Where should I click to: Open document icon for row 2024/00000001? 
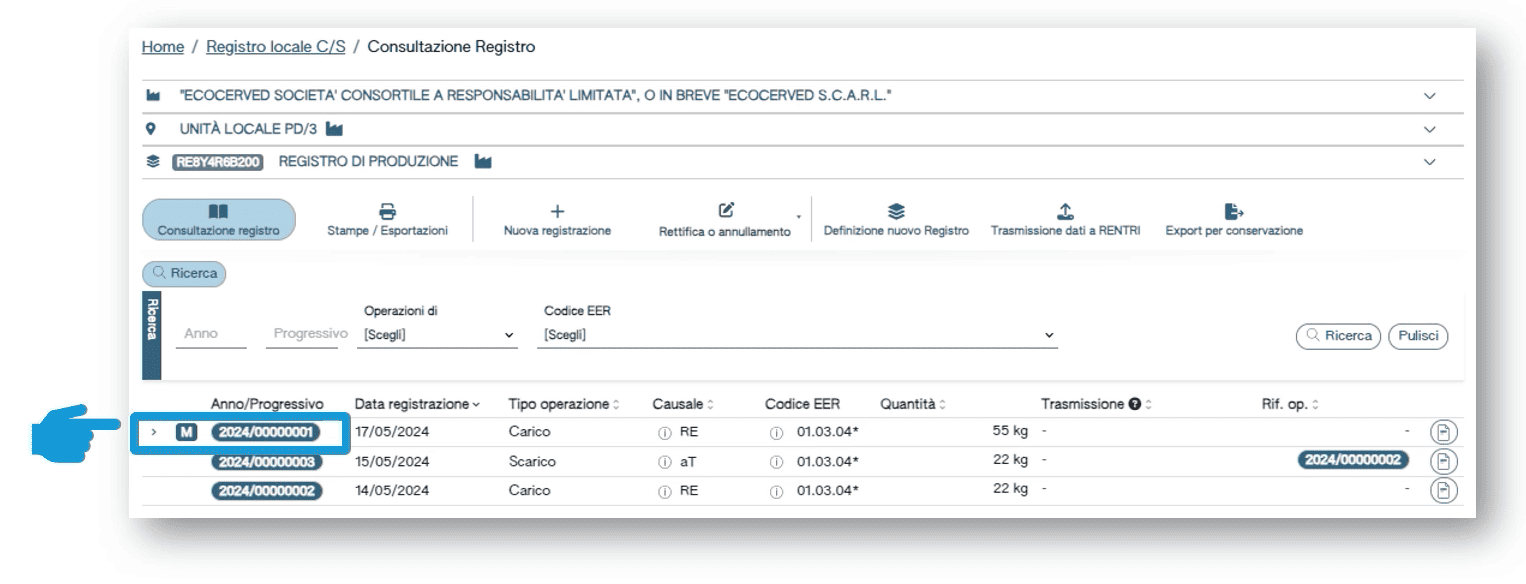click(1440, 432)
